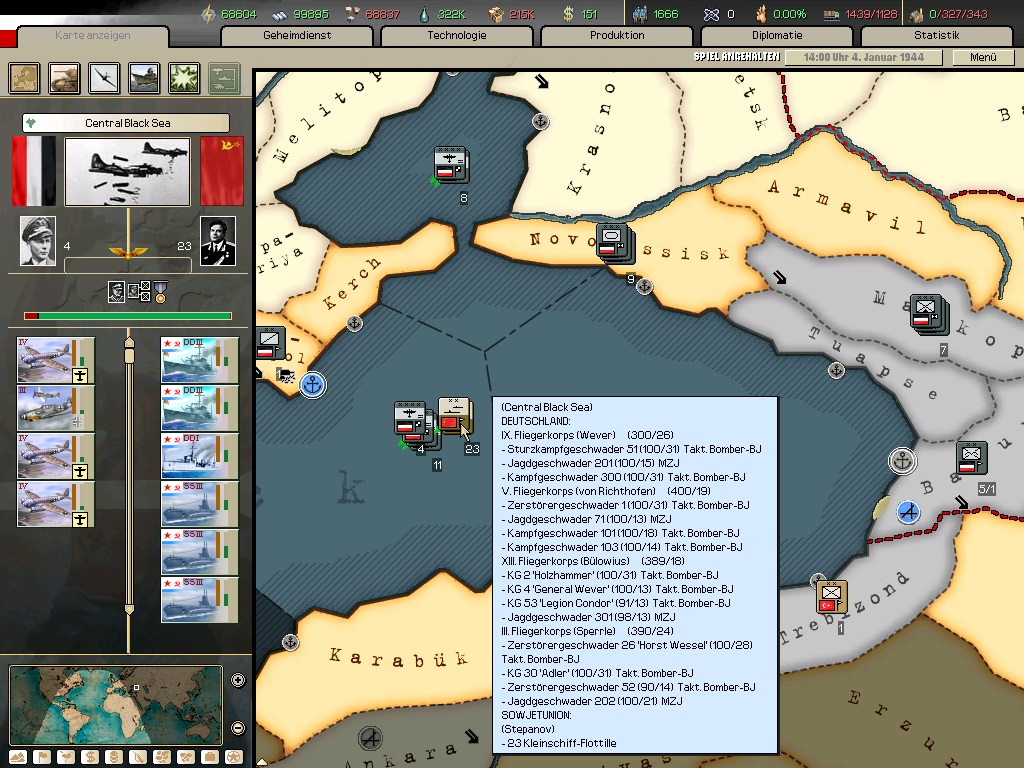Go to the Diplomatie tab
The width and height of the screenshot is (1024, 768).
click(x=777, y=36)
